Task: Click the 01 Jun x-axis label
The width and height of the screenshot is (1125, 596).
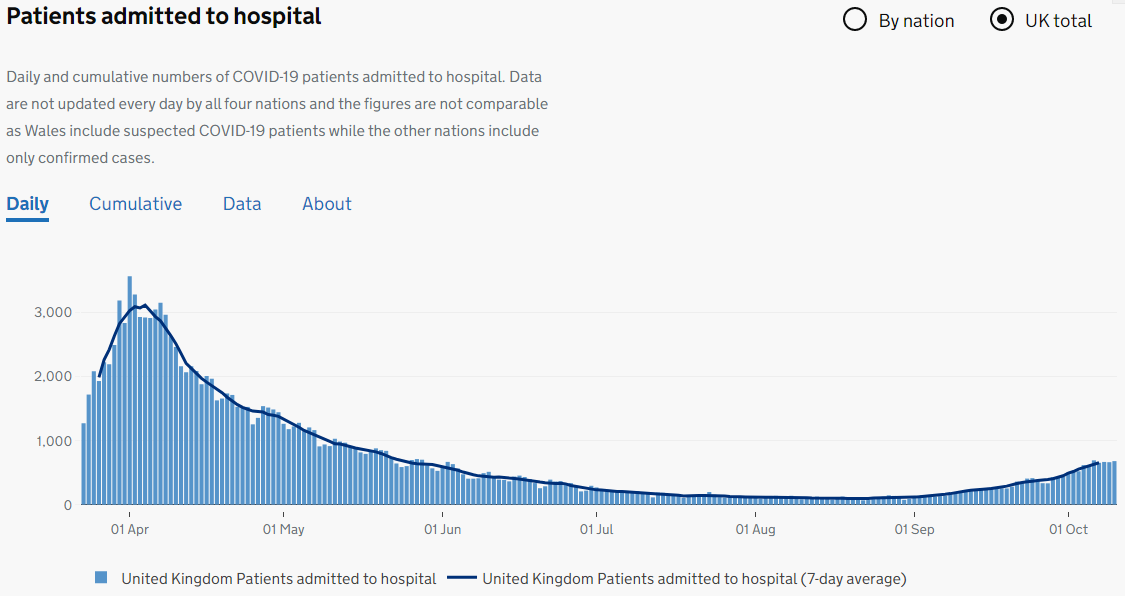Action: 442,529
